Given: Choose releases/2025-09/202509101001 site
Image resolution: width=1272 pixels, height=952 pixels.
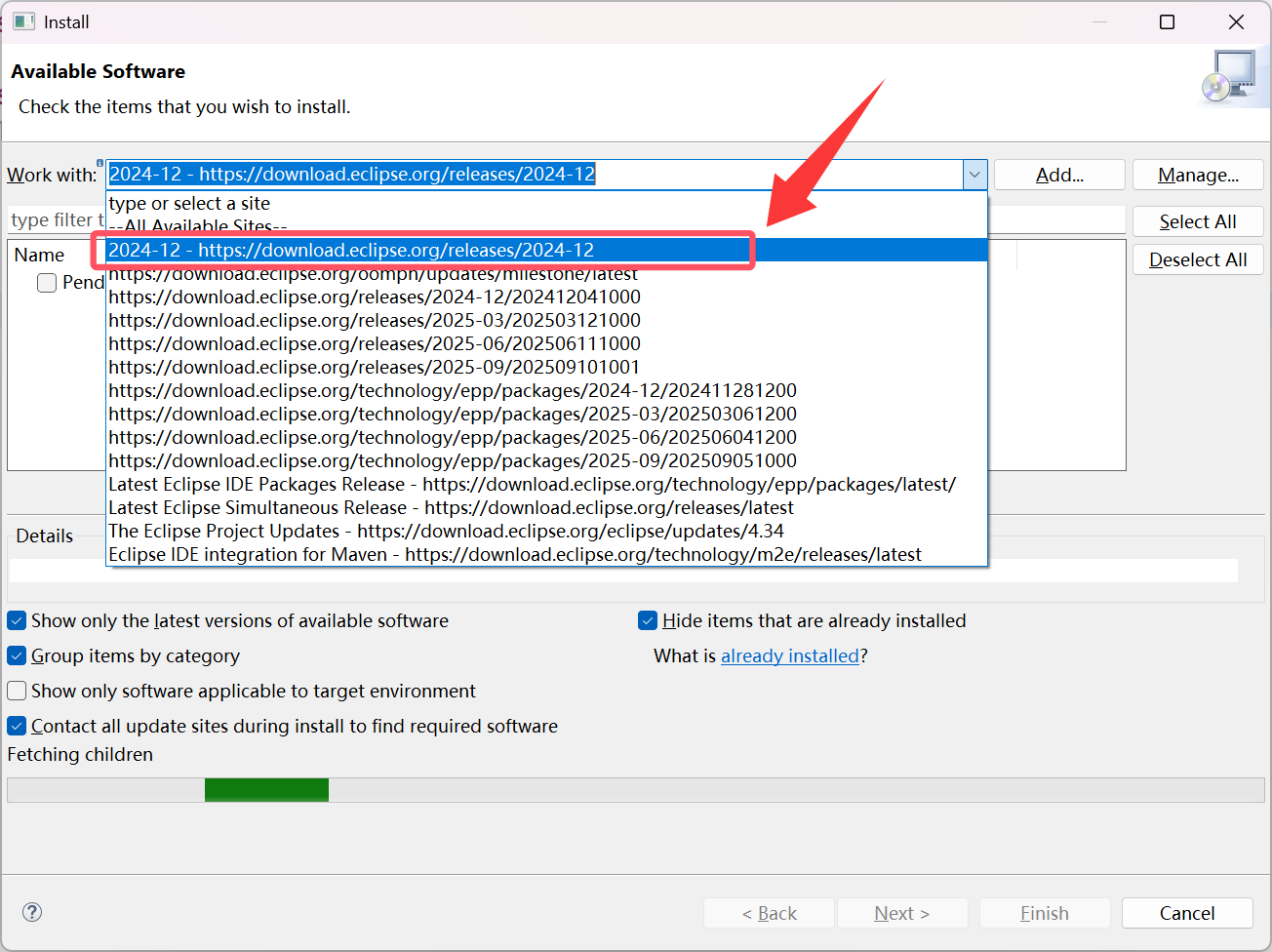Looking at the screenshot, I should [x=546, y=367].
